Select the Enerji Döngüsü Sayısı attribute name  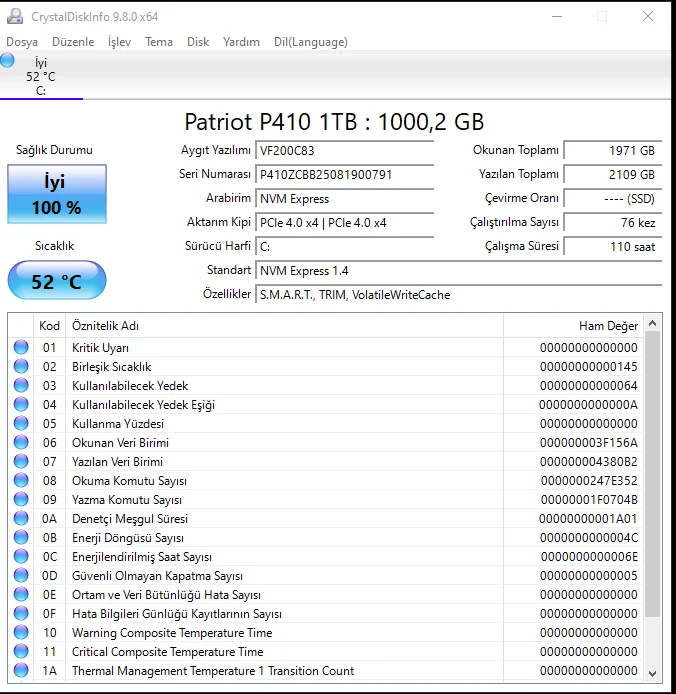point(127,538)
